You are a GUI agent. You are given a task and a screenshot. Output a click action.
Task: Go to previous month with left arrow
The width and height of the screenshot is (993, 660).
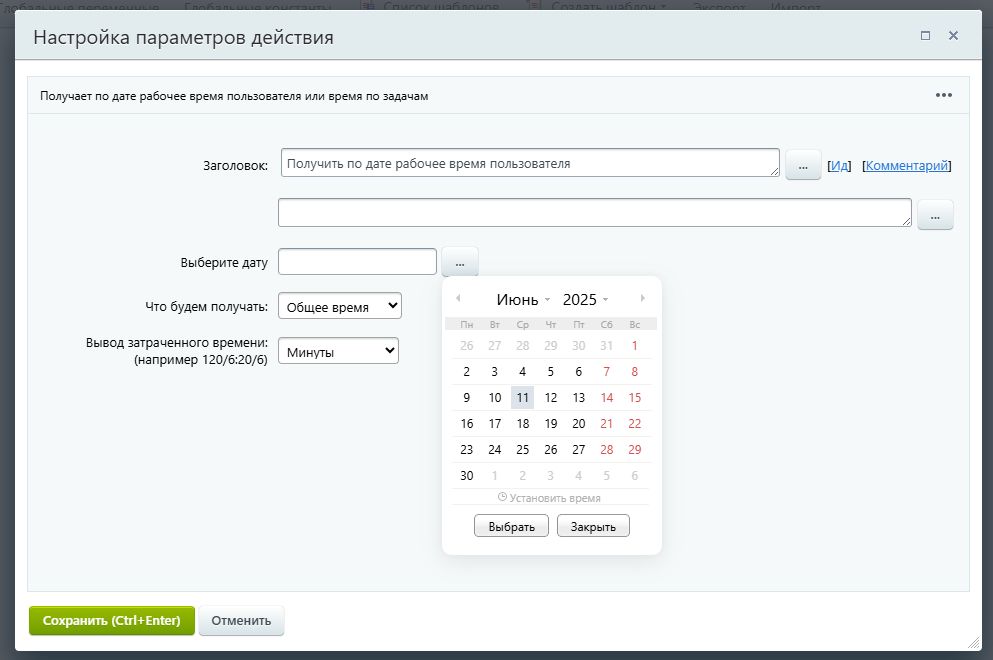459,298
